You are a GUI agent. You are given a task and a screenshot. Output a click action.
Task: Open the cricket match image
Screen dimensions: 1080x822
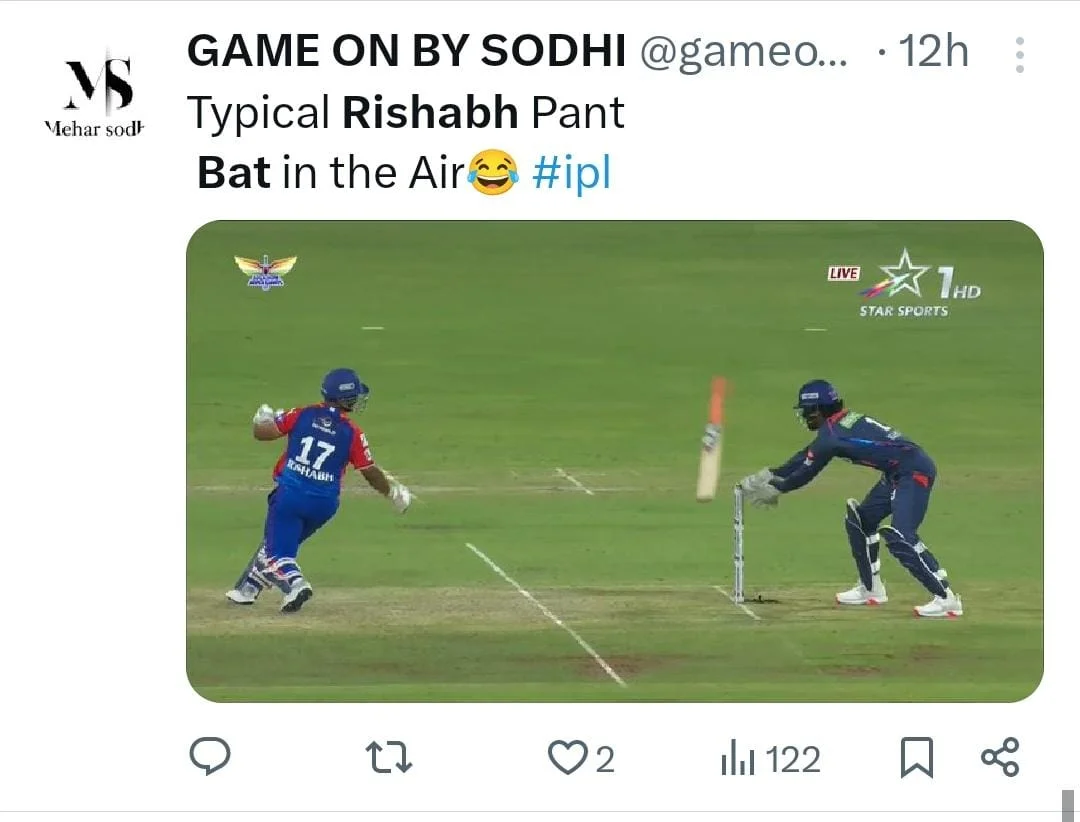point(614,460)
